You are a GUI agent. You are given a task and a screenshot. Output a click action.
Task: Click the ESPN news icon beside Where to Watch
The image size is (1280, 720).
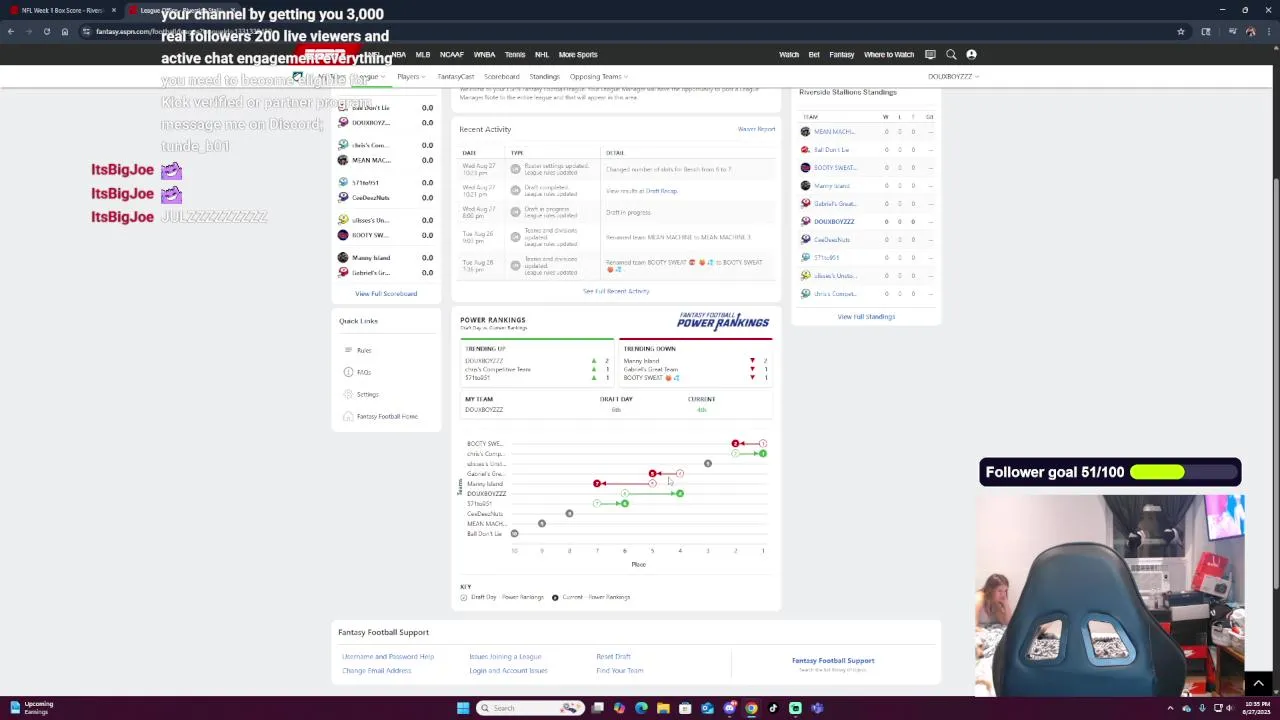930,55
